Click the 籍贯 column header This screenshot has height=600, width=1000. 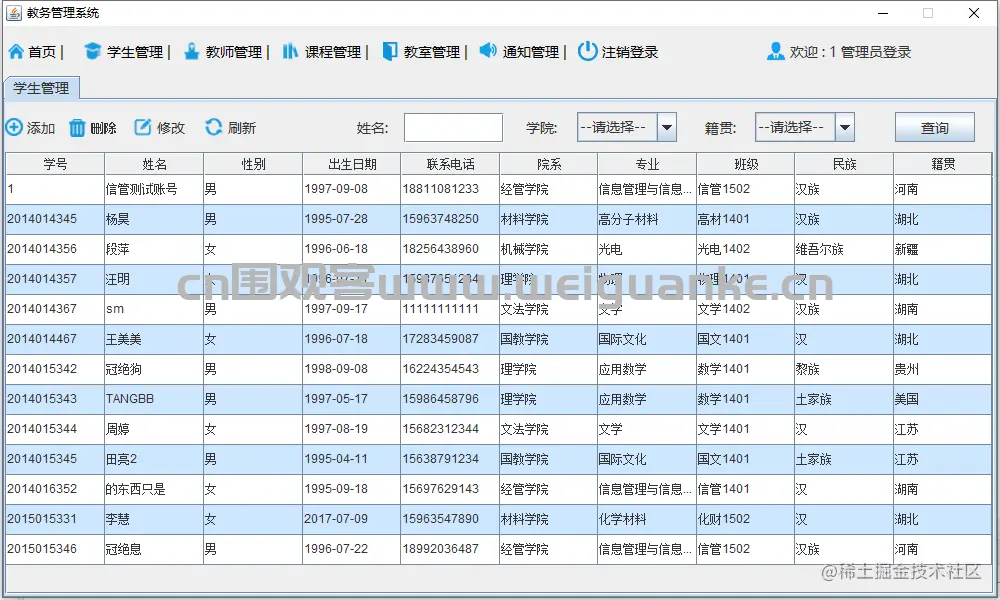click(x=943, y=164)
